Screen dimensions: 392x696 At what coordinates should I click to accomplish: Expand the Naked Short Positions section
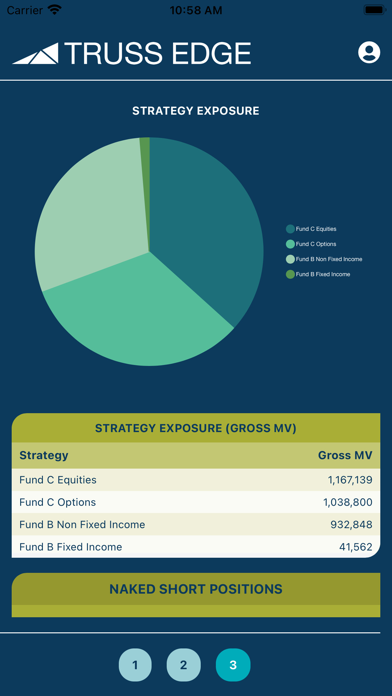(x=196, y=589)
